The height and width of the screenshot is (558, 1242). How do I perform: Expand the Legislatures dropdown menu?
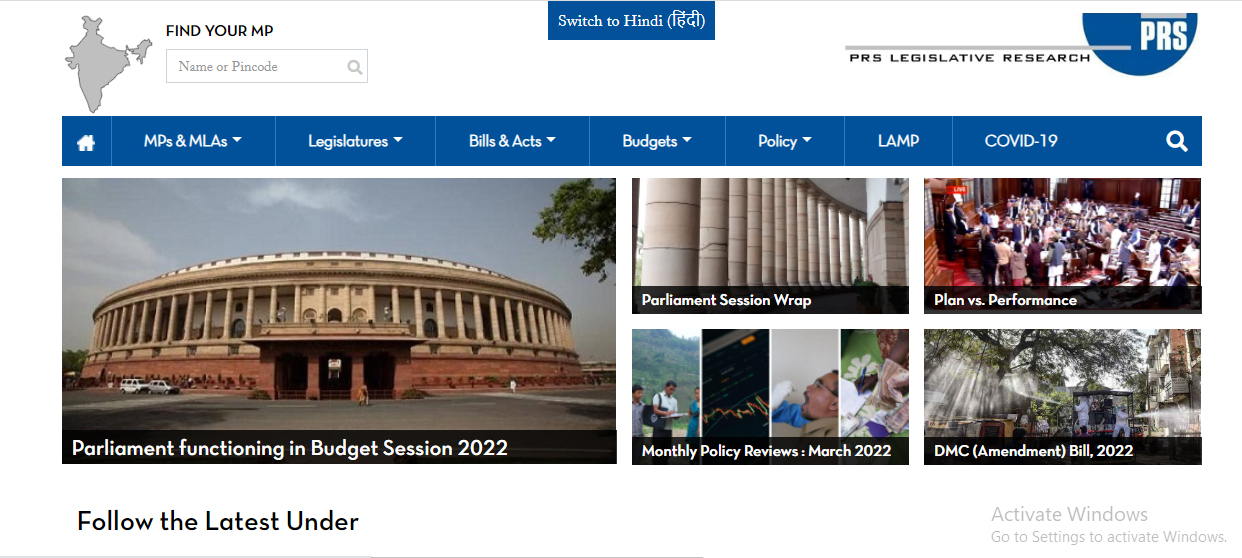[355, 141]
